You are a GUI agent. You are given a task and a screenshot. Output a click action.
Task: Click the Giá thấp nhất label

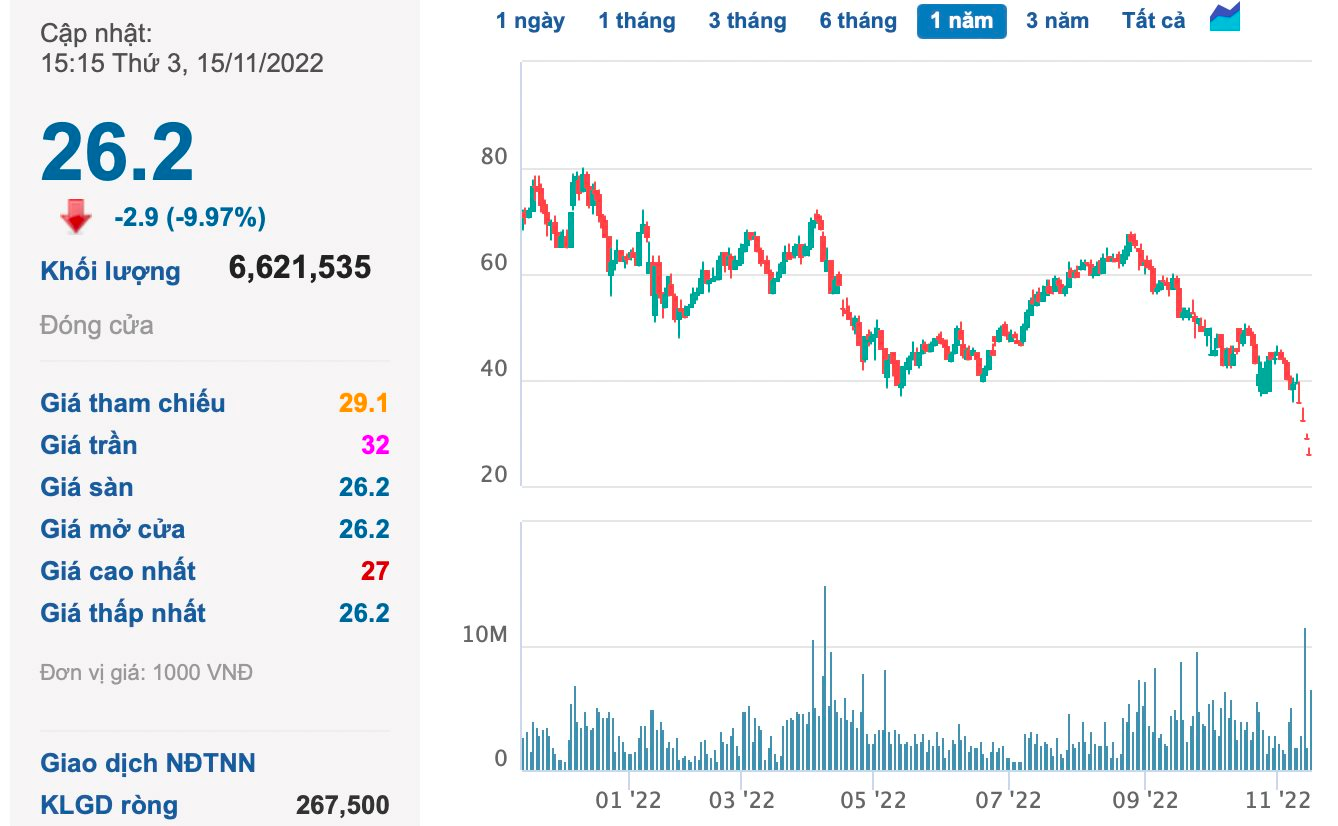(122, 613)
